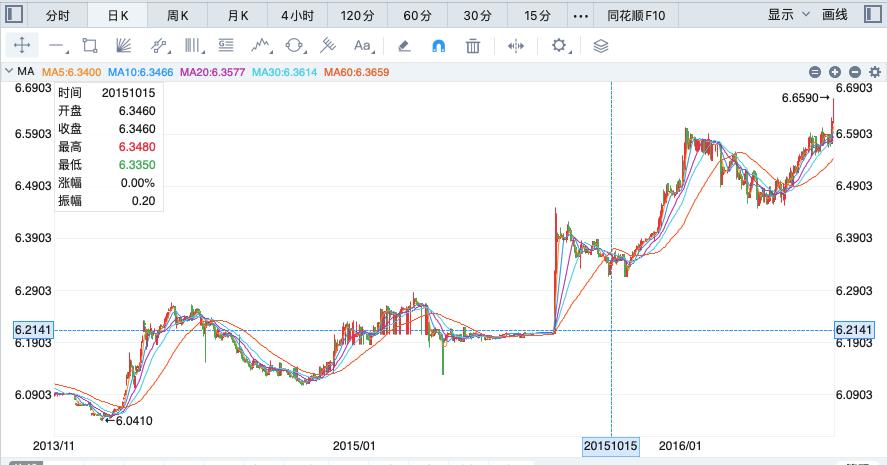
Task: Choose the straight line drawing tool
Action: coord(57,46)
